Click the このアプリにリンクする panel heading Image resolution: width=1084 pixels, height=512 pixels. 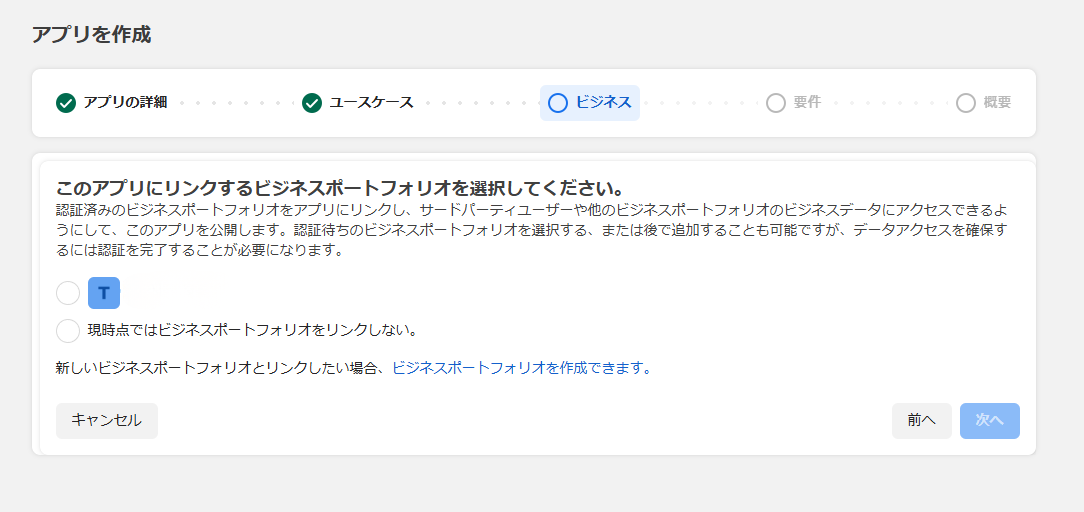340,188
